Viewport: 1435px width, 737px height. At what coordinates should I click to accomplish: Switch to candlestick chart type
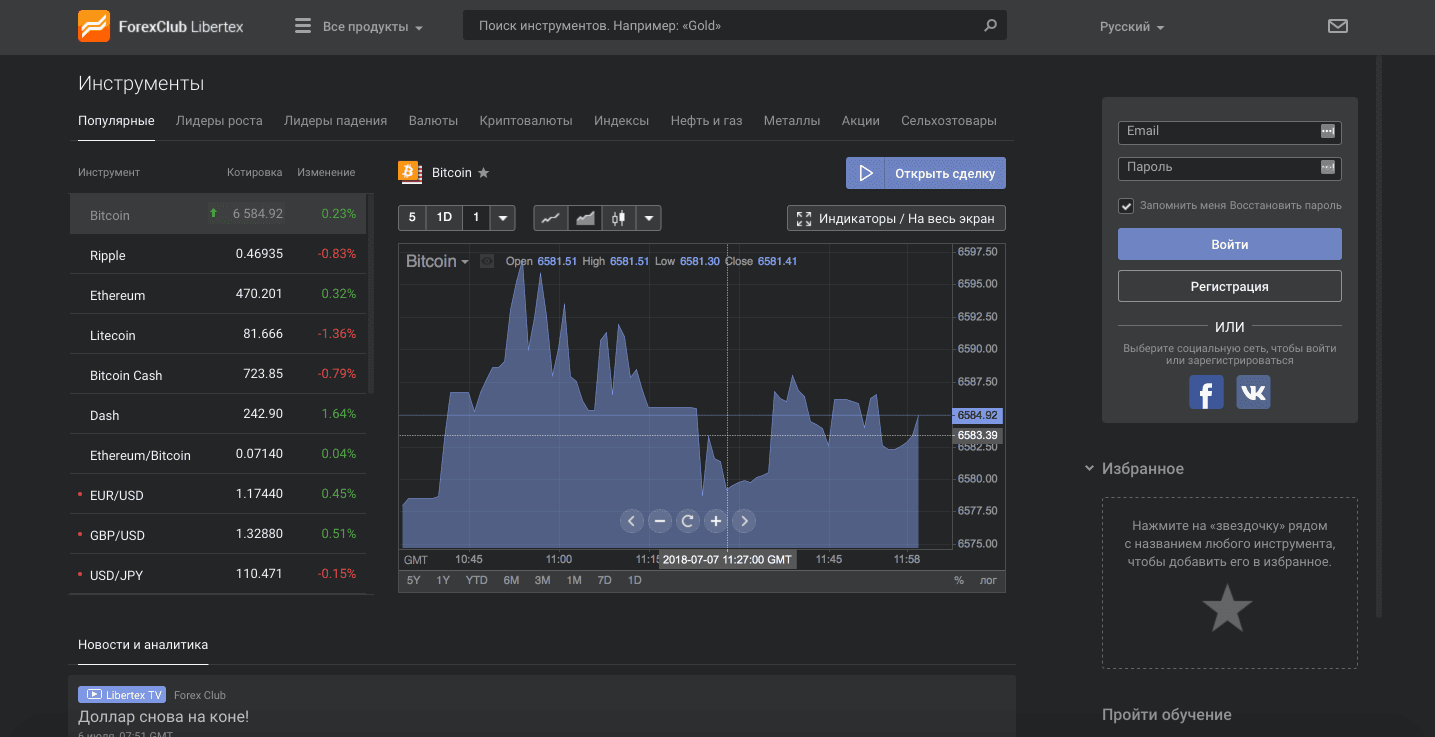click(x=619, y=218)
